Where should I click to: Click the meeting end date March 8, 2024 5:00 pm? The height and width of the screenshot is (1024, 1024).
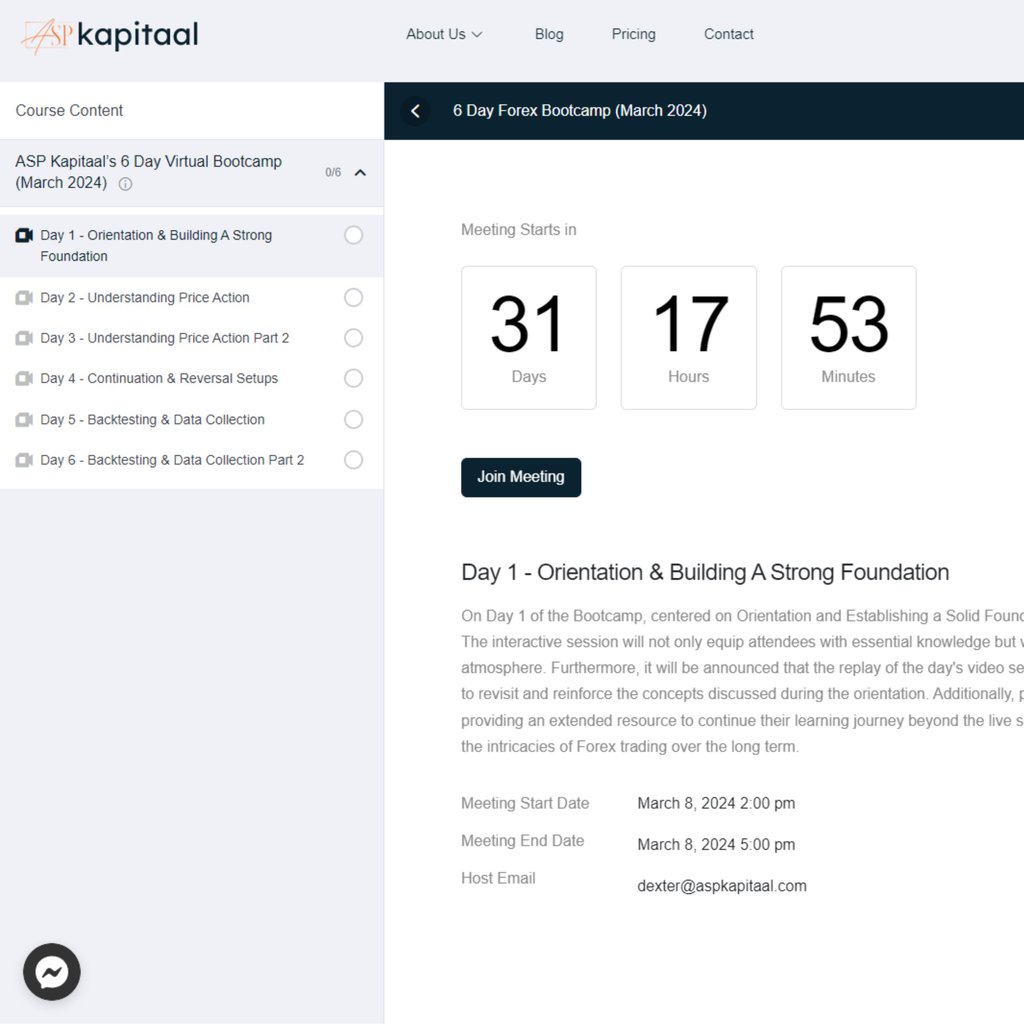[x=716, y=844]
